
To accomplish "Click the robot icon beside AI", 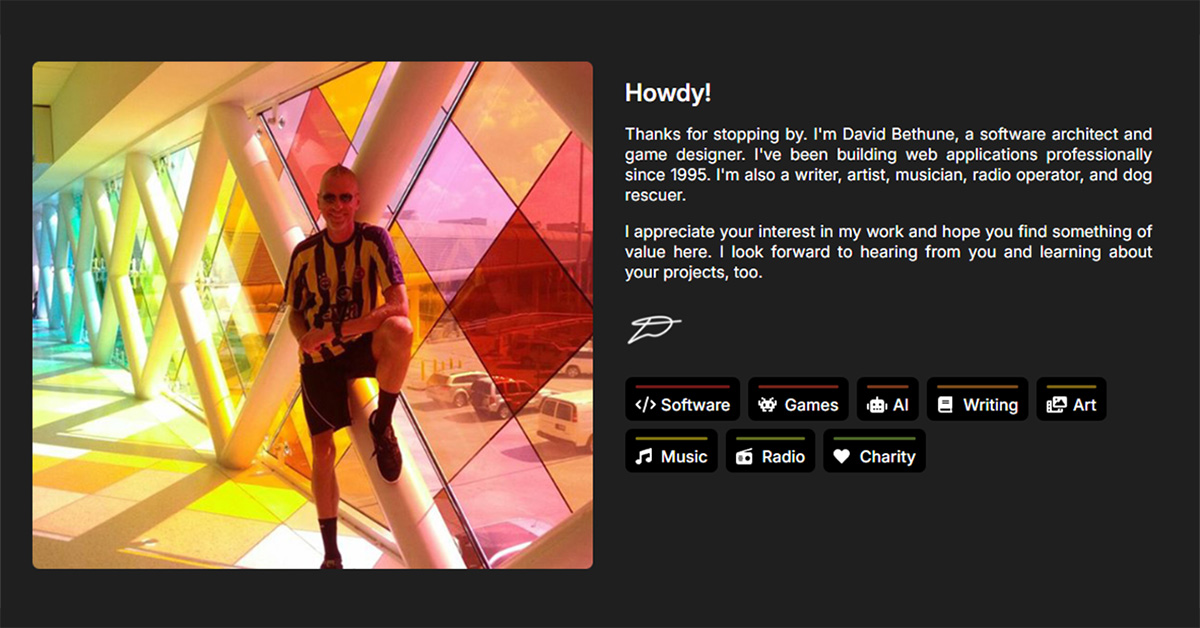I will [x=876, y=405].
